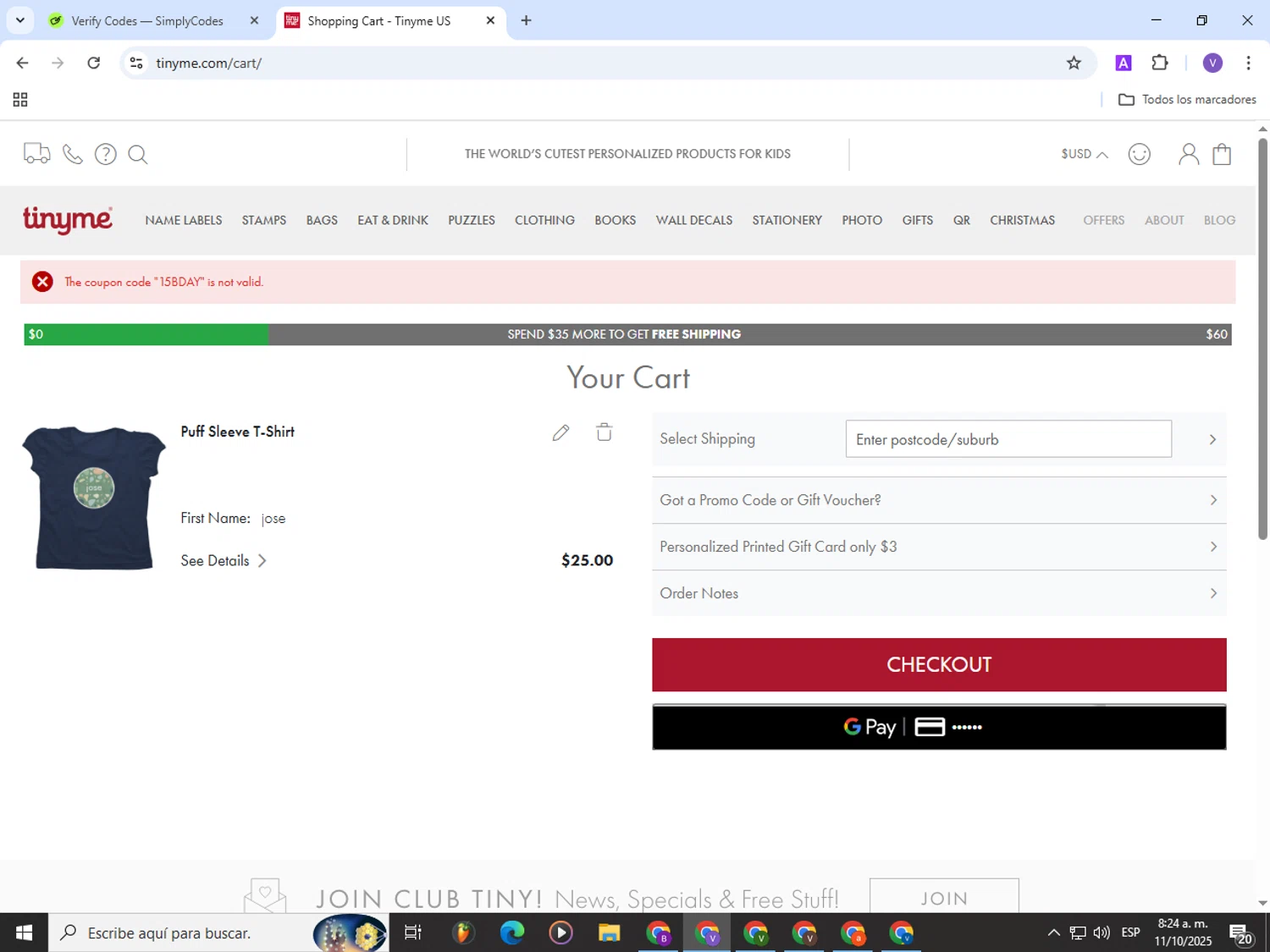Focus the Windows taskbar search box
1270x952 pixels.
pos(218,933)
